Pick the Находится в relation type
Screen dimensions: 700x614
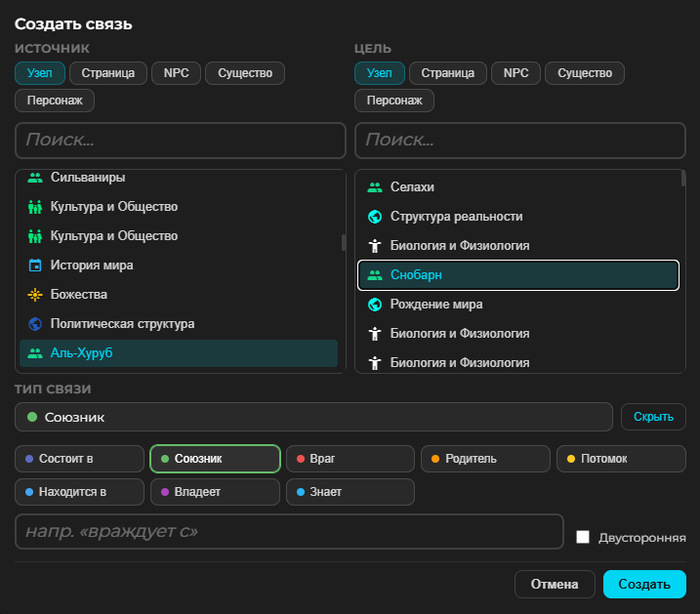pyautogui.click(x=79, y=492)
